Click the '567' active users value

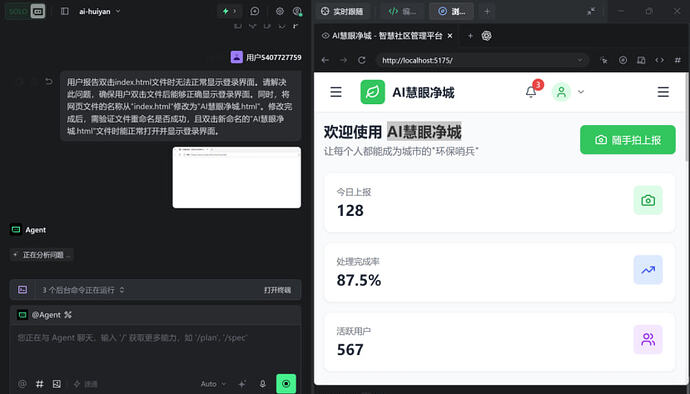click(x=350, y=350)
